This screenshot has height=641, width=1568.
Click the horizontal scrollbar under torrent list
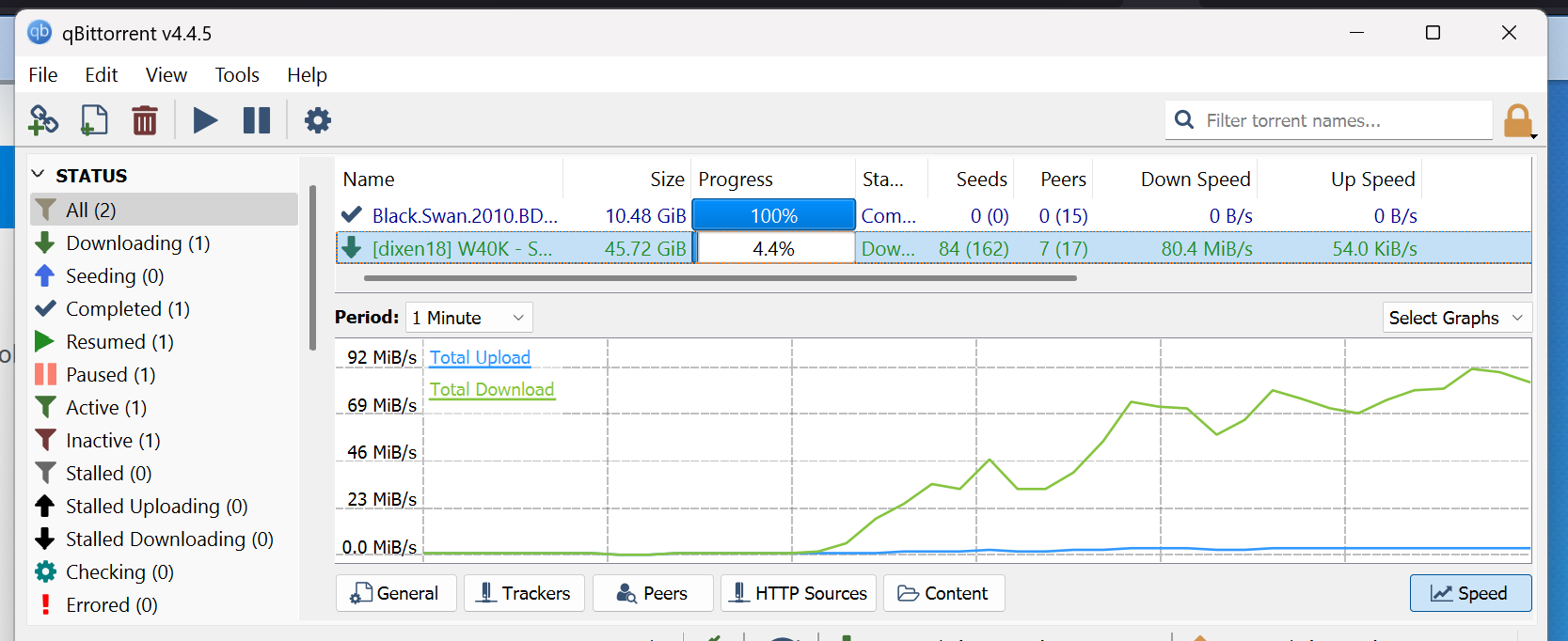[721, 278]
